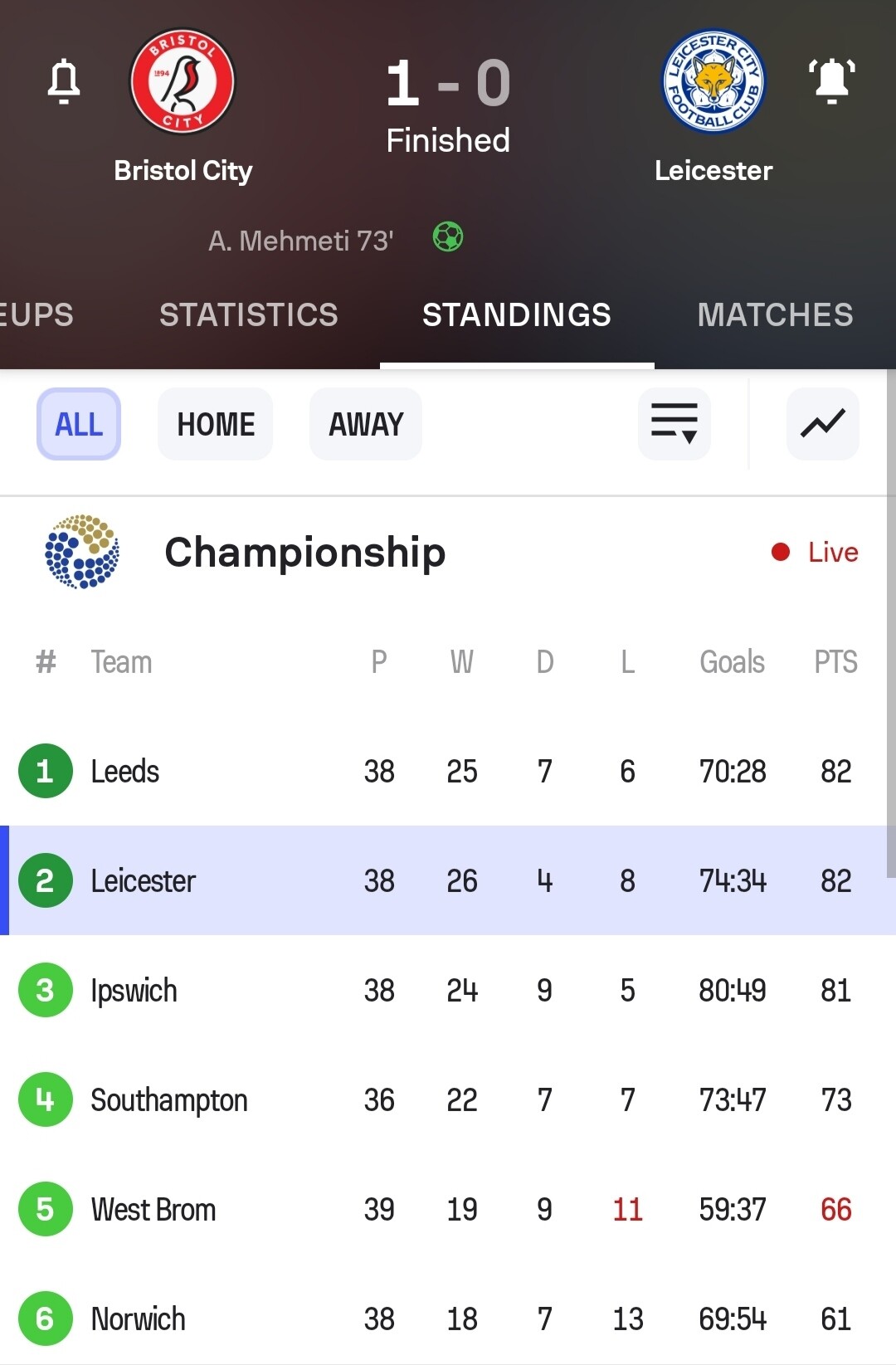Open the table sort filter dropdown
Image resolution: width=896 pixels, height=1365 pixels.
pos(674,424)
